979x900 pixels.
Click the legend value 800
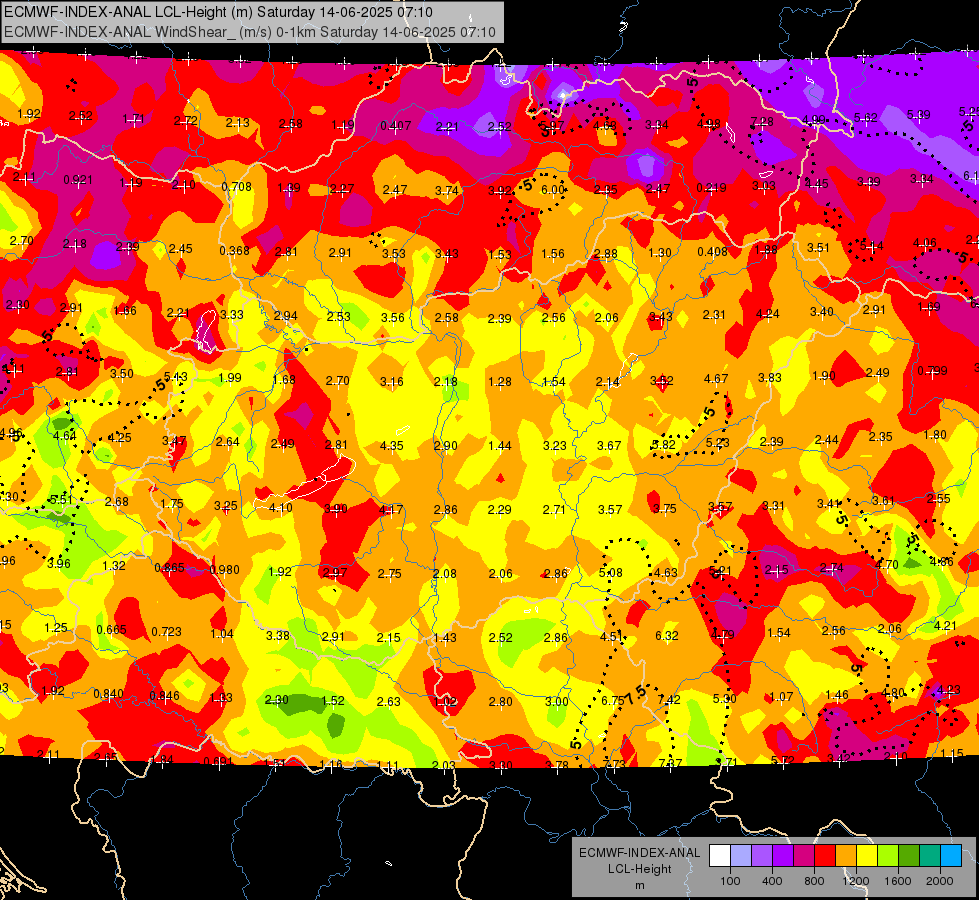click(814, 881)
